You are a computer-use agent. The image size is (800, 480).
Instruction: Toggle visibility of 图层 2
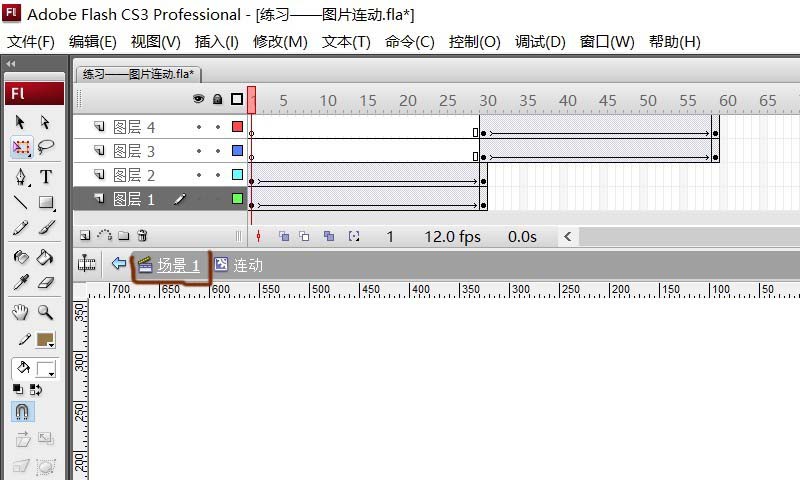point(199,175)
